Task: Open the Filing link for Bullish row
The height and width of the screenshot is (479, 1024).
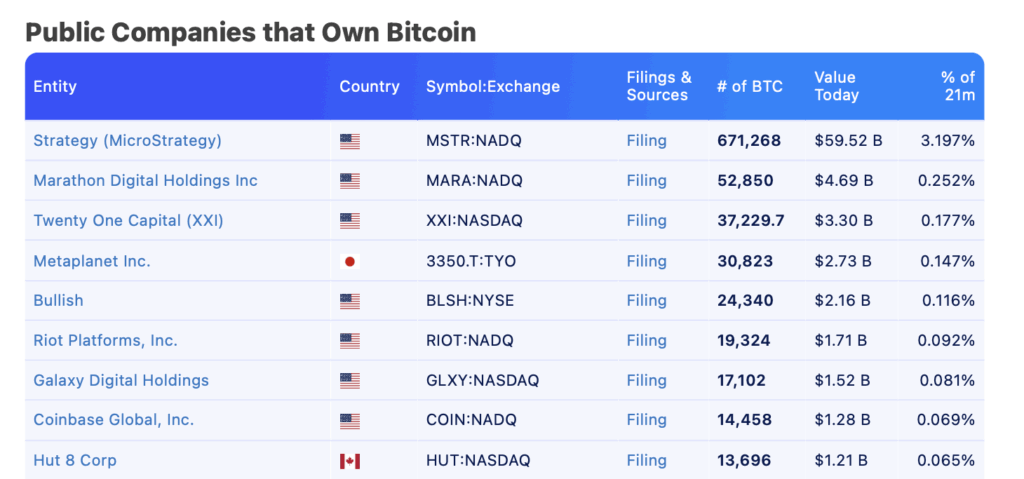Action: point(647,301)
